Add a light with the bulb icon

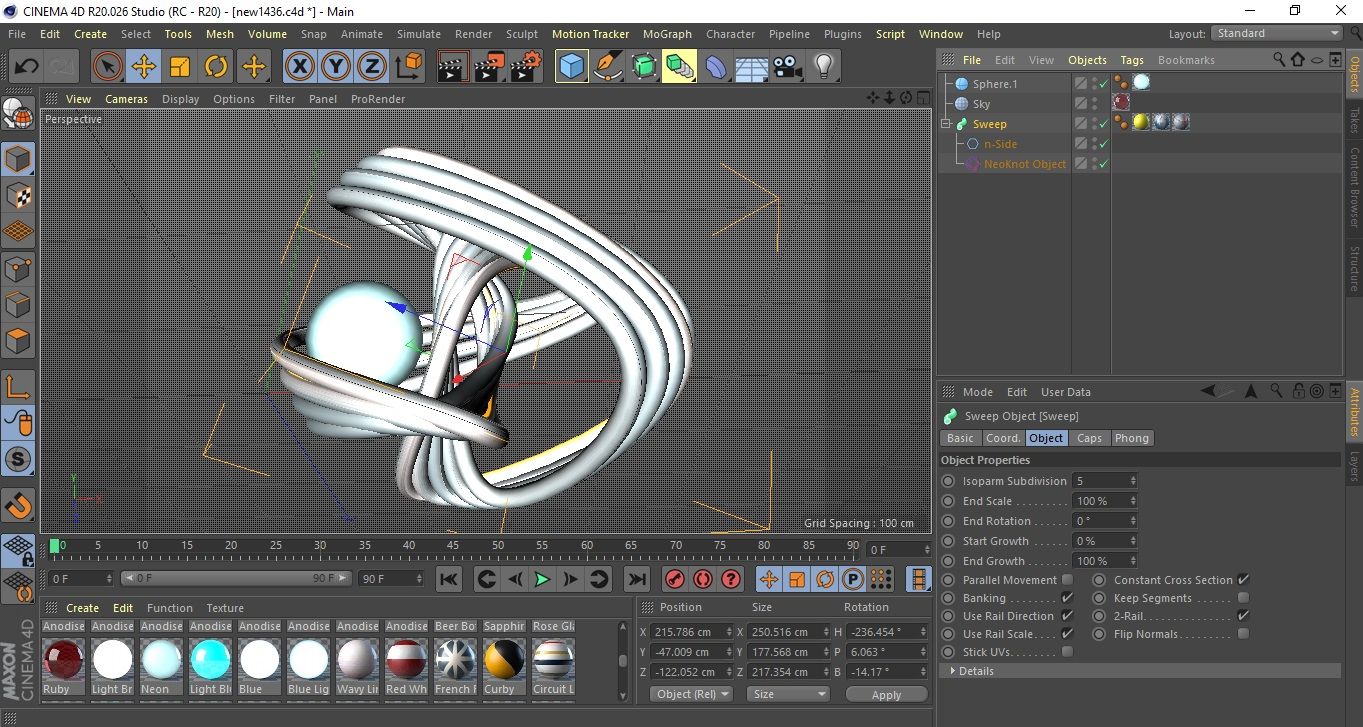click(823, 67)
